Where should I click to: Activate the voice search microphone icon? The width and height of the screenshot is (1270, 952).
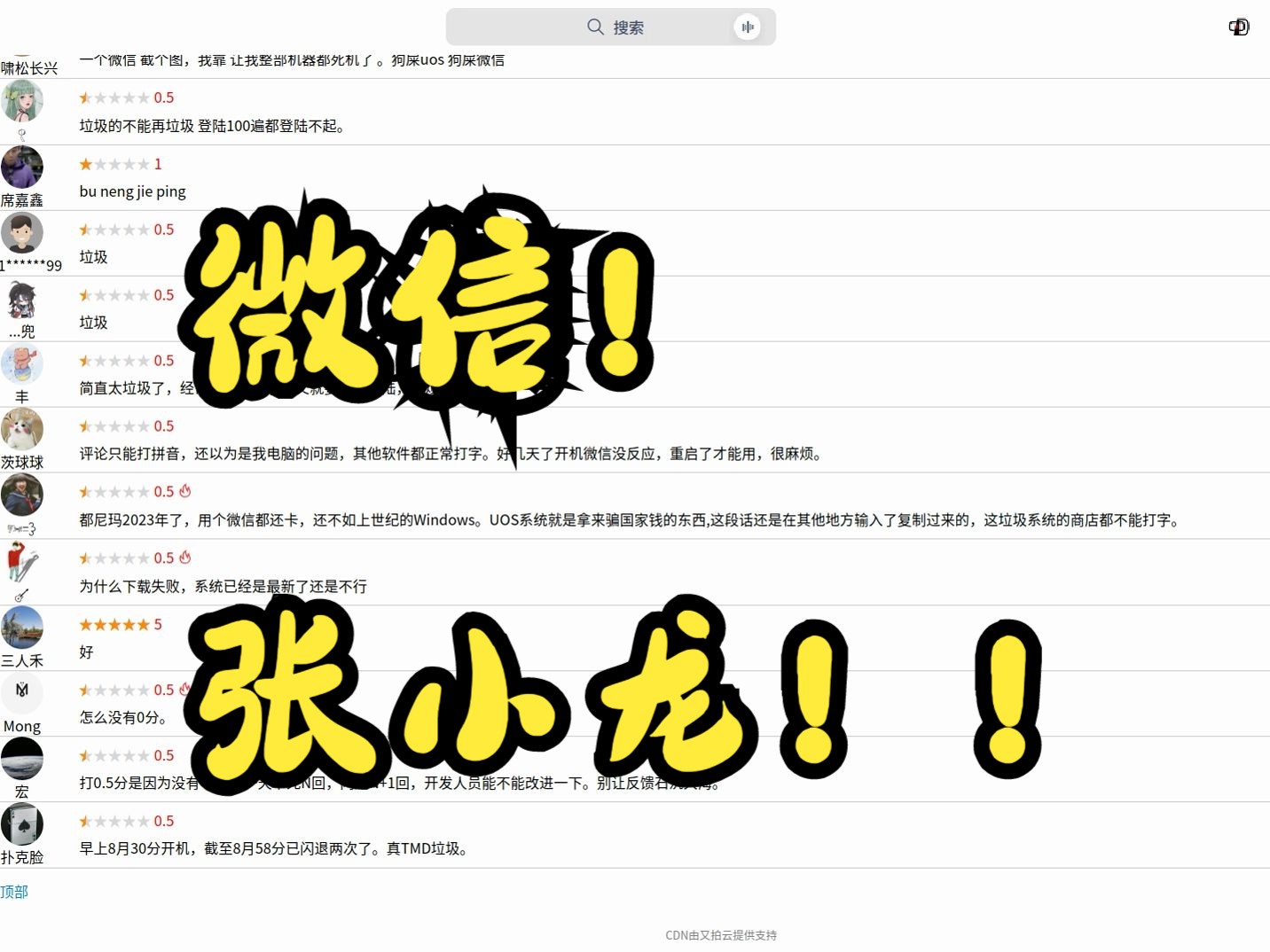pos(748,27)
